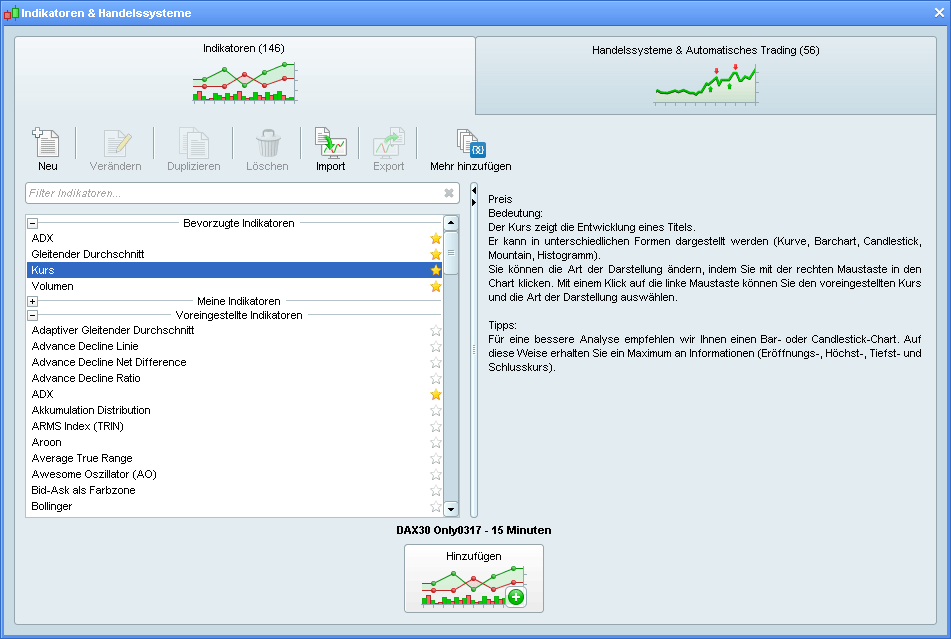Click the list scrollbar down arrow
The height and width of the screenshot is (639, 951).
[450, 509]
